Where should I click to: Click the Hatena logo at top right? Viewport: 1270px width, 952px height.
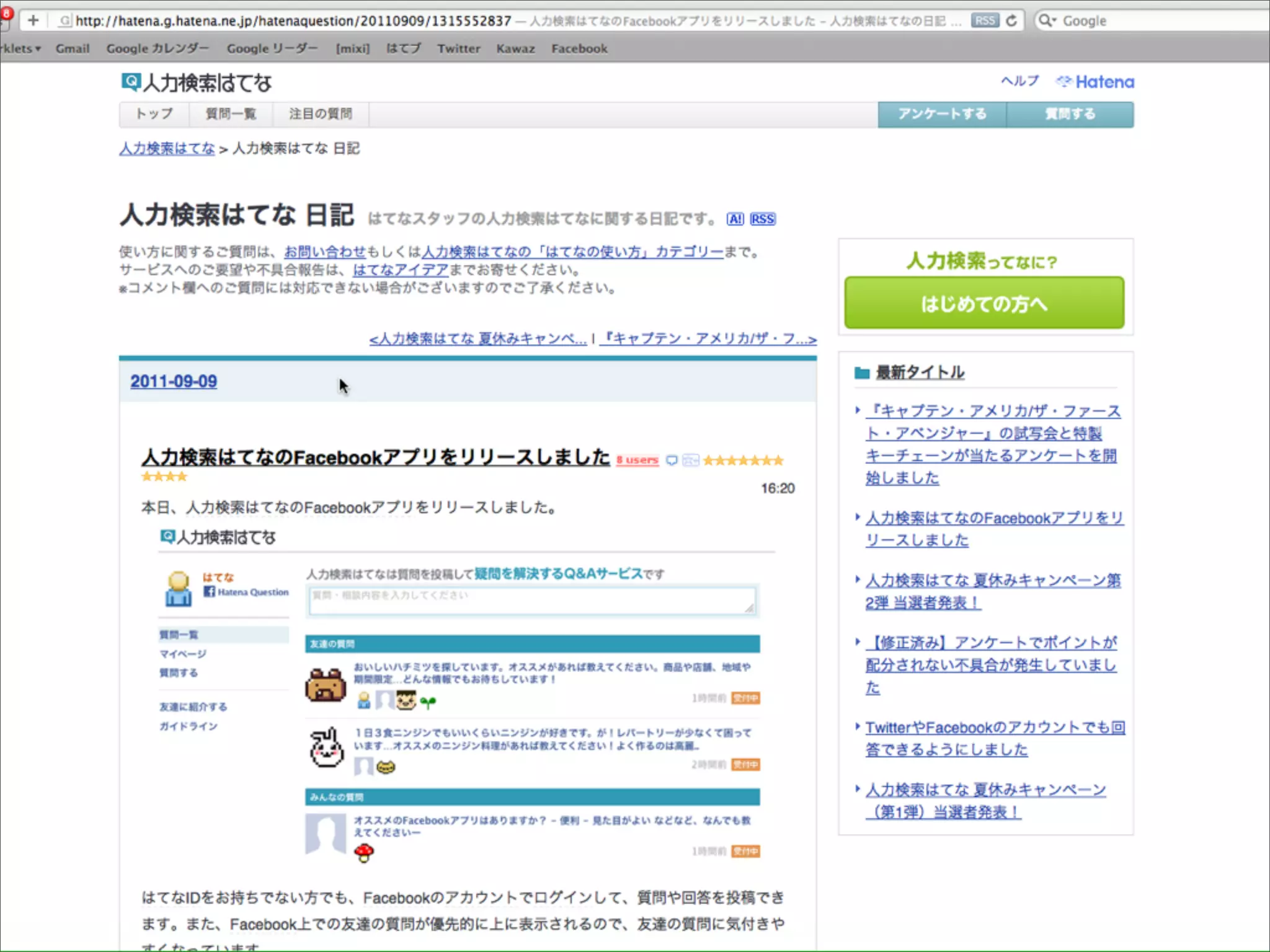(x=1095, y=82)
